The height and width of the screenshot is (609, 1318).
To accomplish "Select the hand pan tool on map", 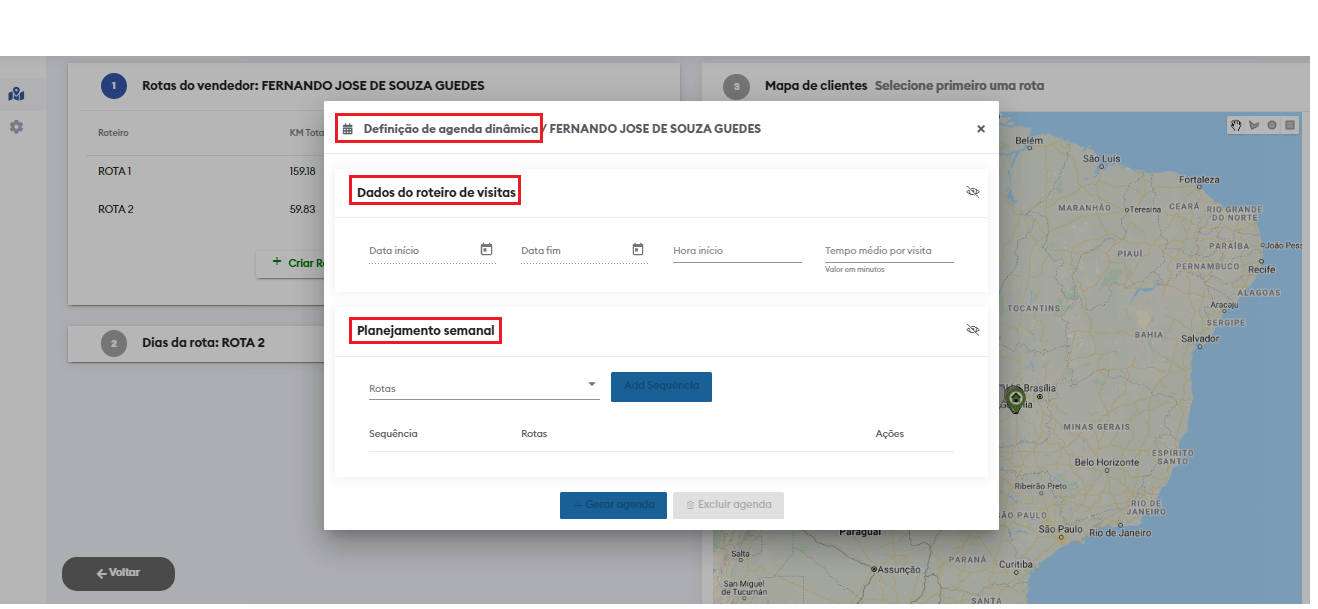I will (1236, 125).
